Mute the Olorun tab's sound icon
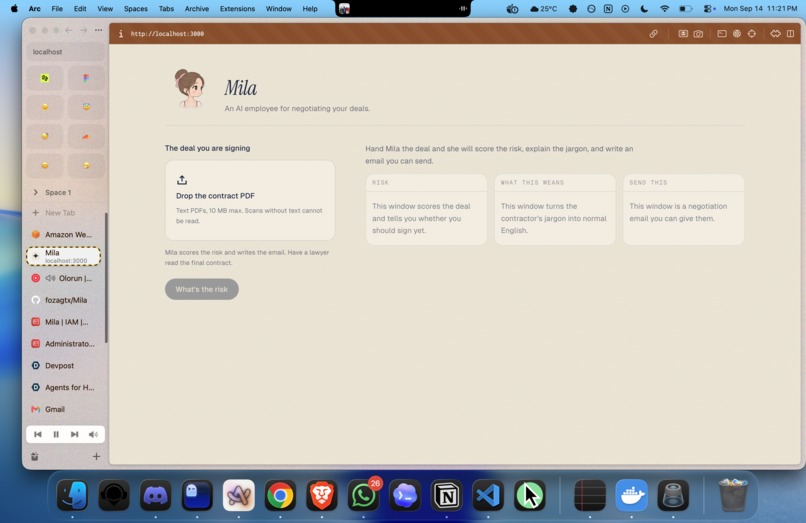 pos(50,278)
